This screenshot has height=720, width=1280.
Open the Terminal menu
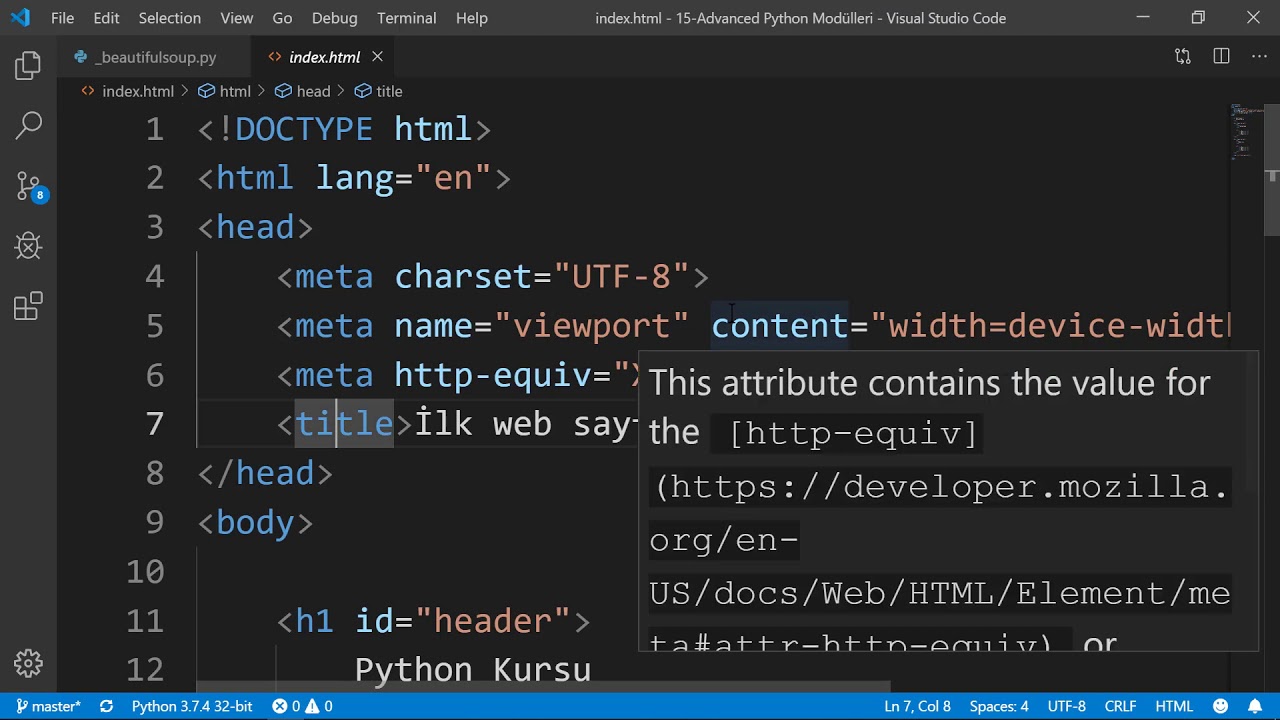point(406,18)
